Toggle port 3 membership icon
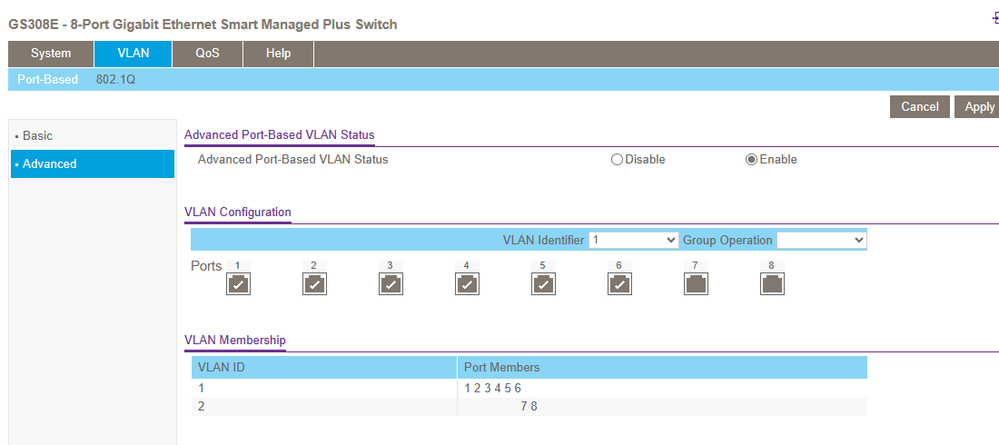The image size is (999, 445). 390,285
